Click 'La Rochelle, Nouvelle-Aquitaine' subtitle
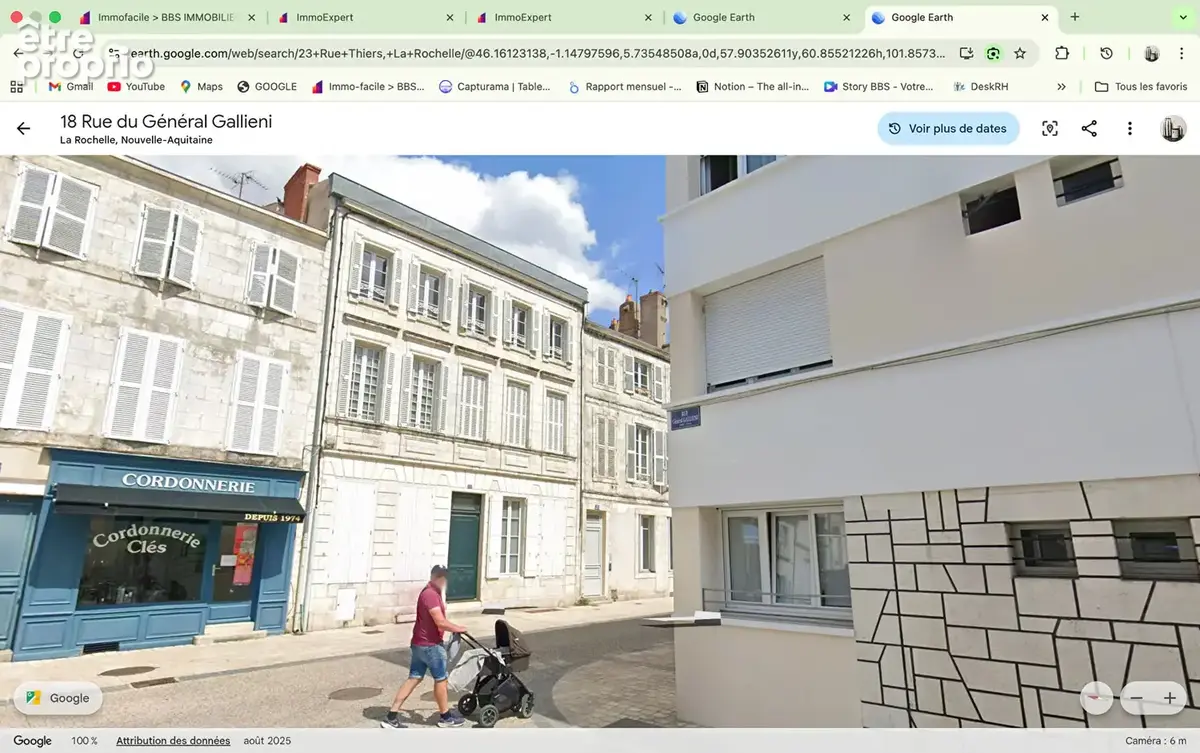 point(136,140)
